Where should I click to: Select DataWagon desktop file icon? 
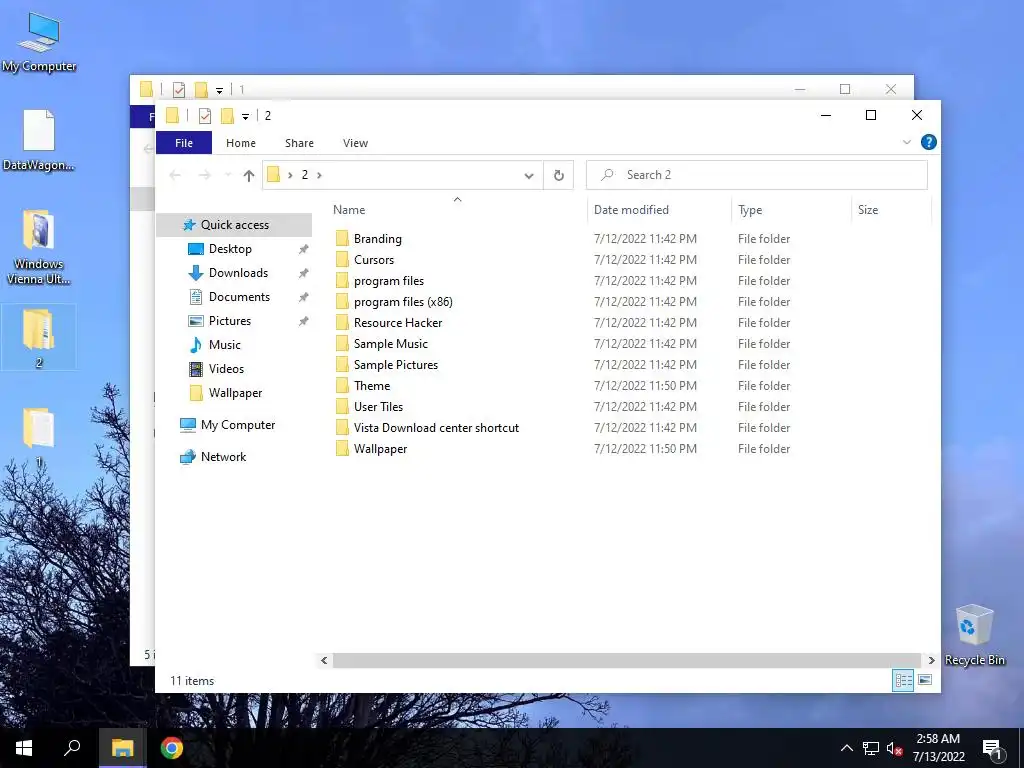39,140
